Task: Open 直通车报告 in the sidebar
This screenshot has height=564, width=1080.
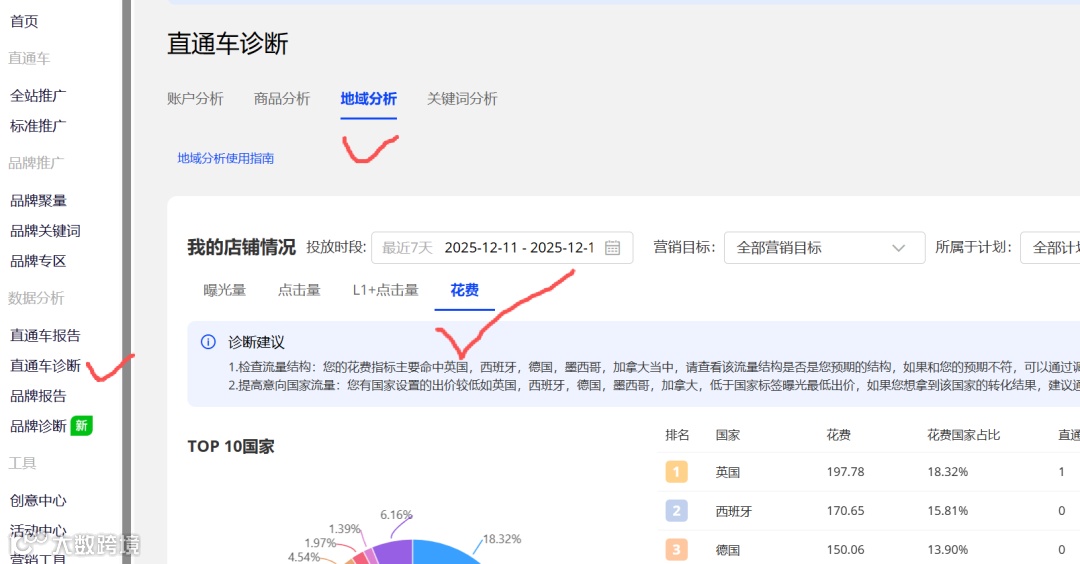Action: click(x=45, y=335)
